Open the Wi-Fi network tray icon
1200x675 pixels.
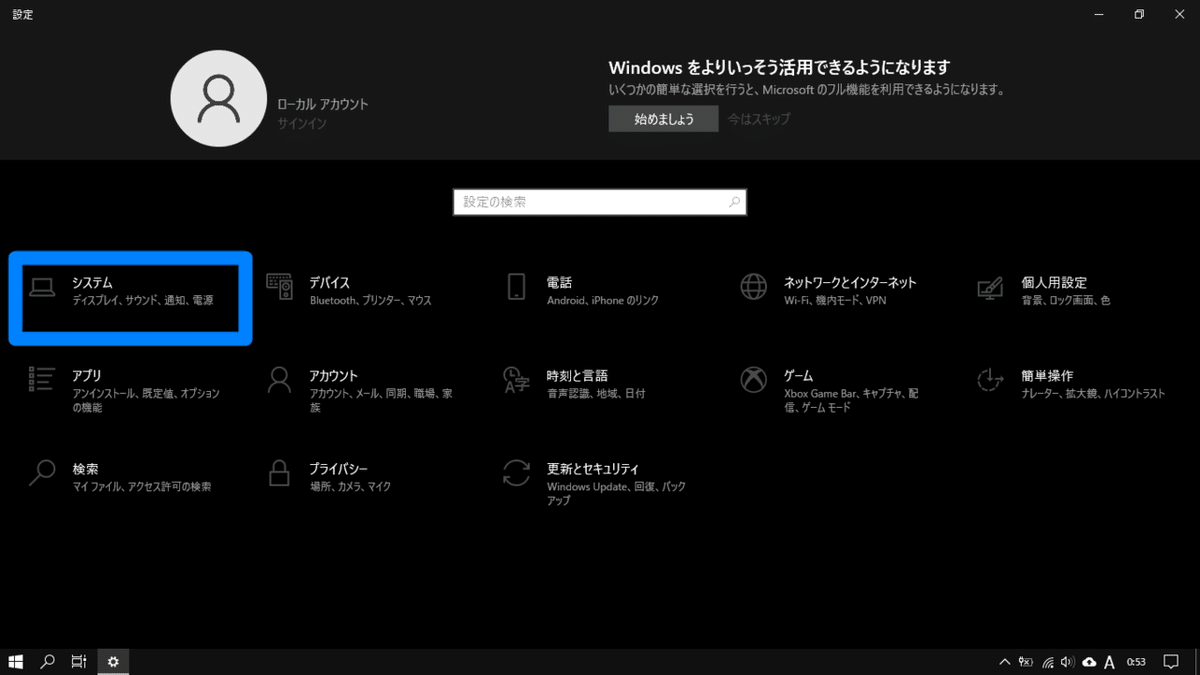[1047, 662]
